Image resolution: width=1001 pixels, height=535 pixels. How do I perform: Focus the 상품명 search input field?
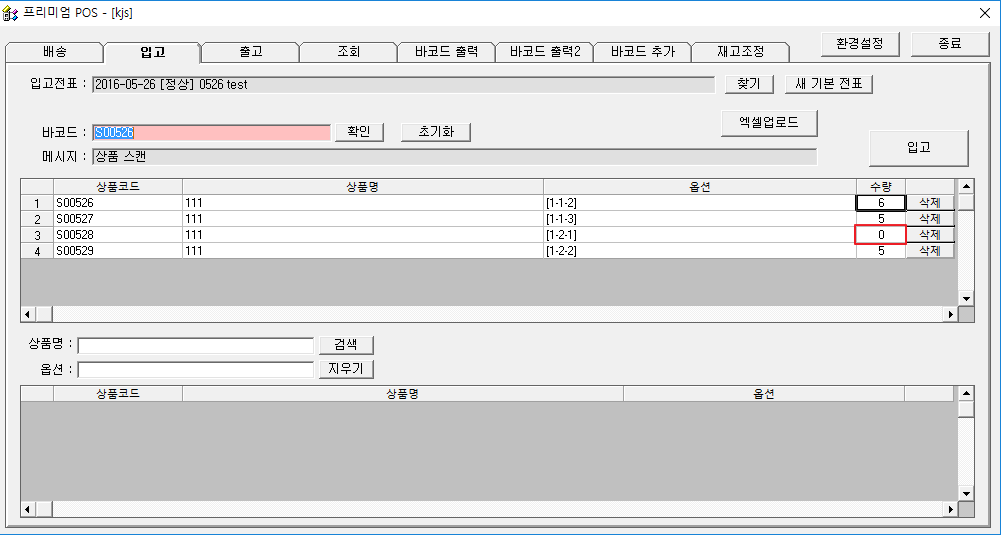[196, 345]
